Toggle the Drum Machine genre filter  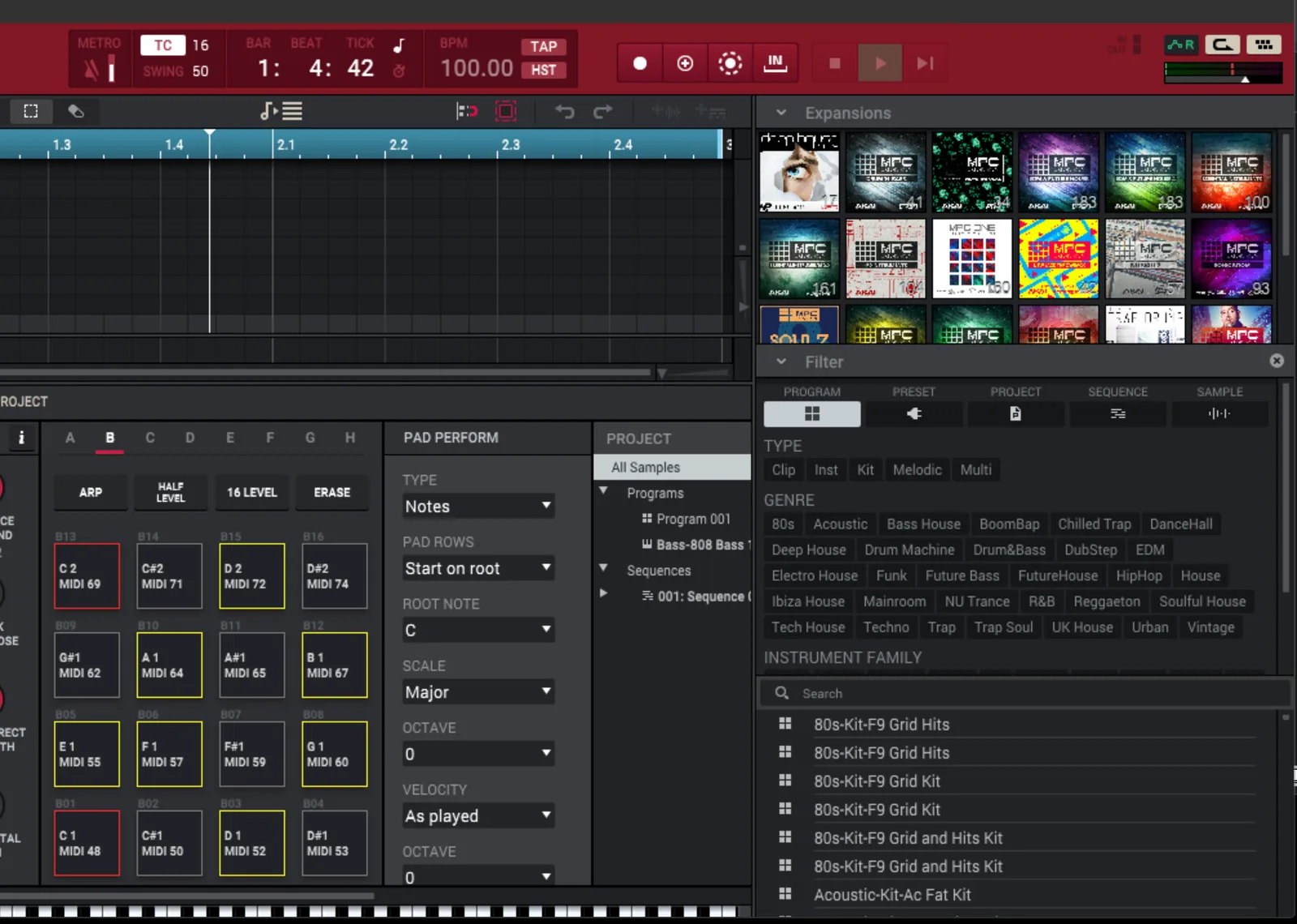coord(910,550)
